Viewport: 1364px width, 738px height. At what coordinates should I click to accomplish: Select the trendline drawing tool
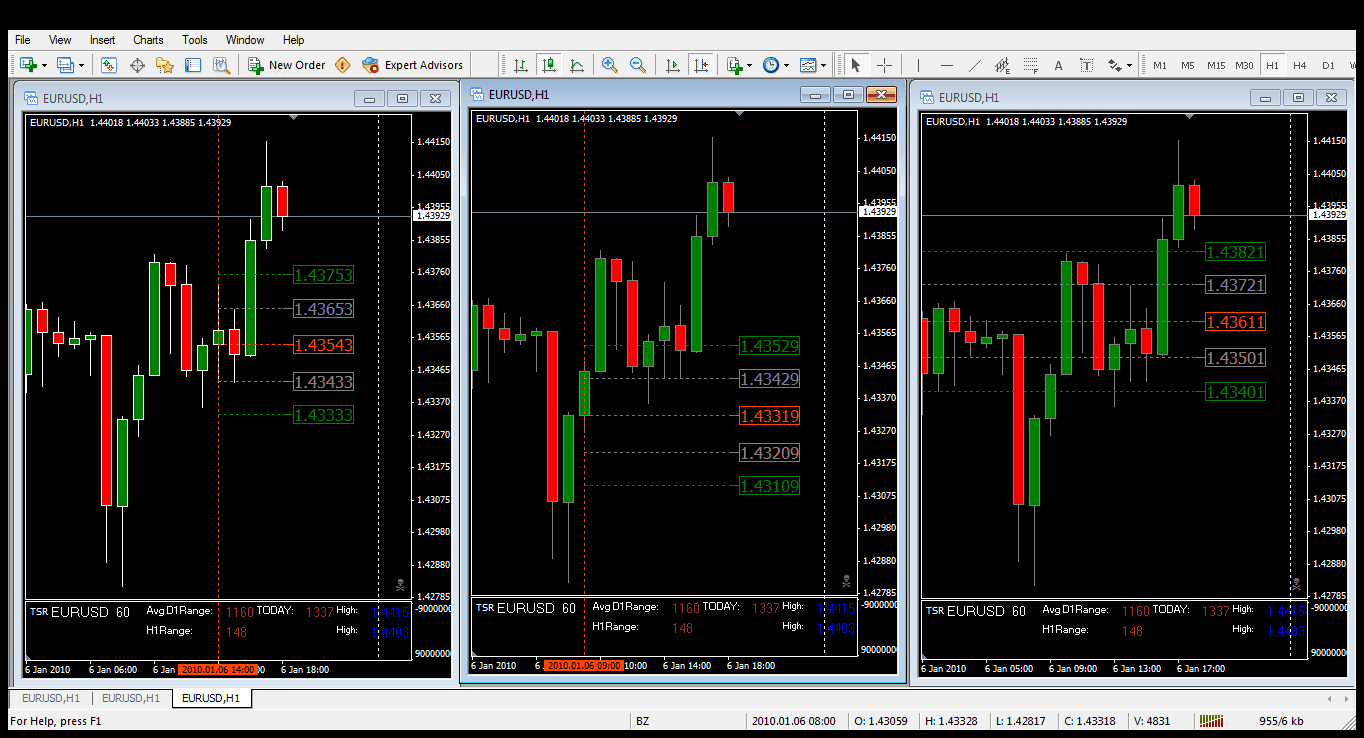[974, 65]
